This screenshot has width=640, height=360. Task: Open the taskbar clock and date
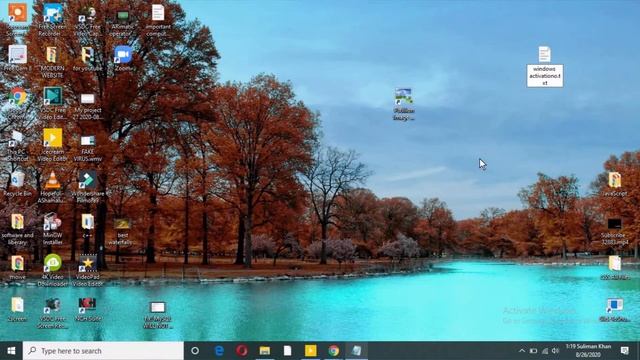tap(588, 351)
